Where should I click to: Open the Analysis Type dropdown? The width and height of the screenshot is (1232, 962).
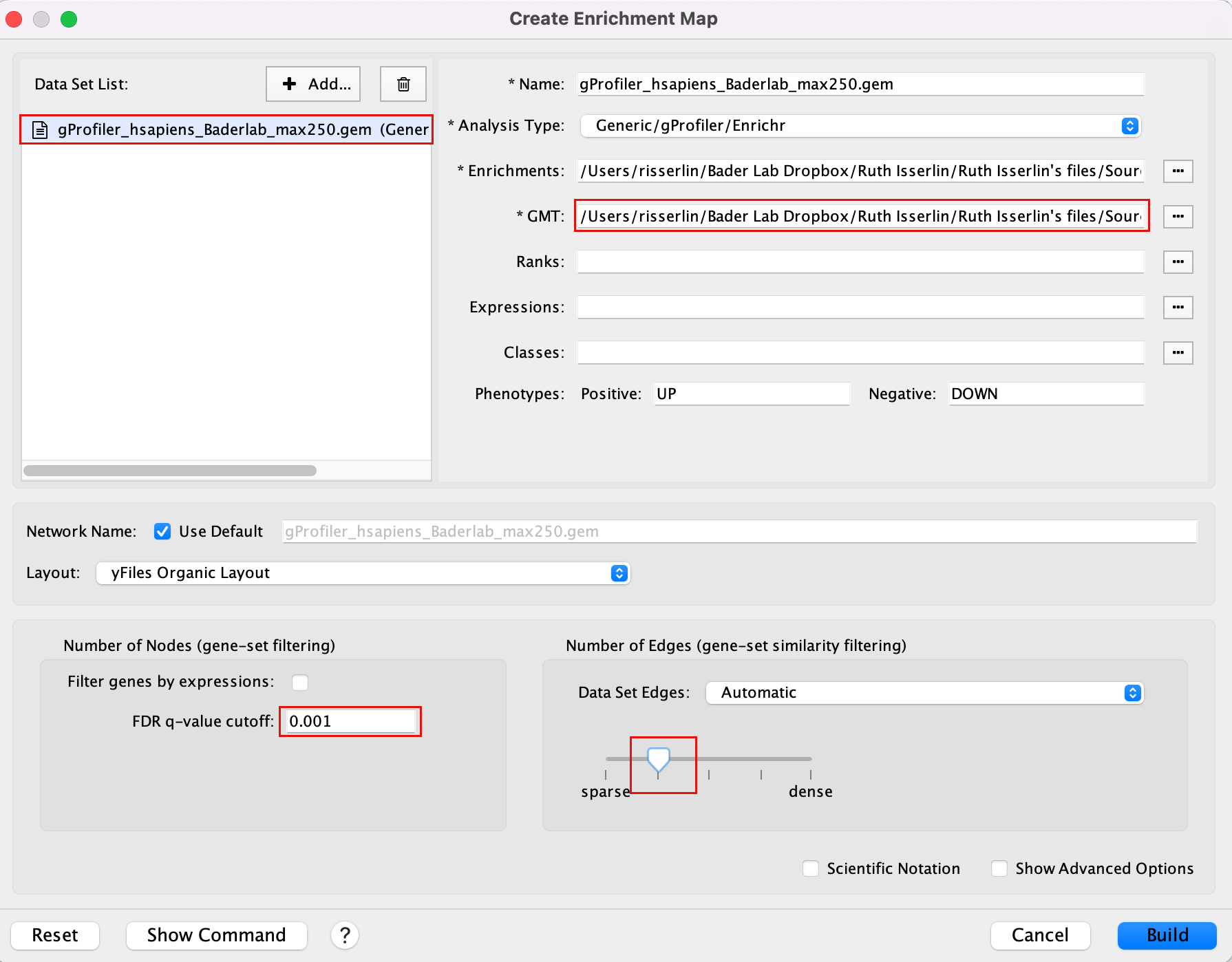[860, 126]
